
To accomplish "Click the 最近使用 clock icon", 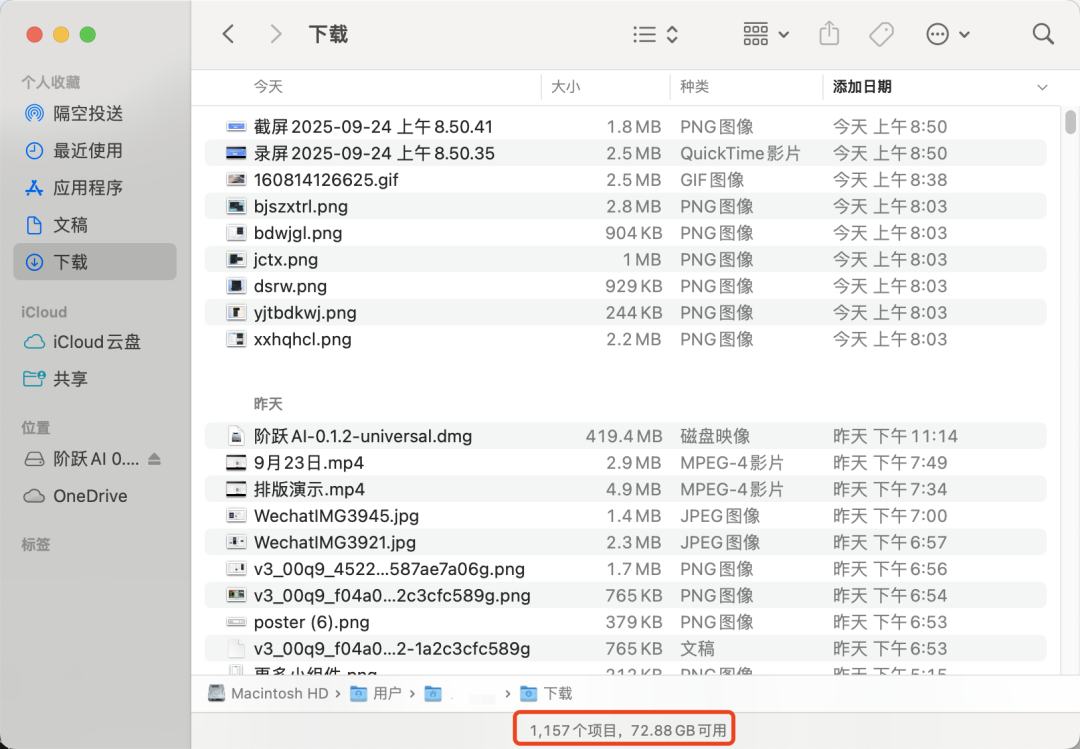I will (x=34, y=150).
